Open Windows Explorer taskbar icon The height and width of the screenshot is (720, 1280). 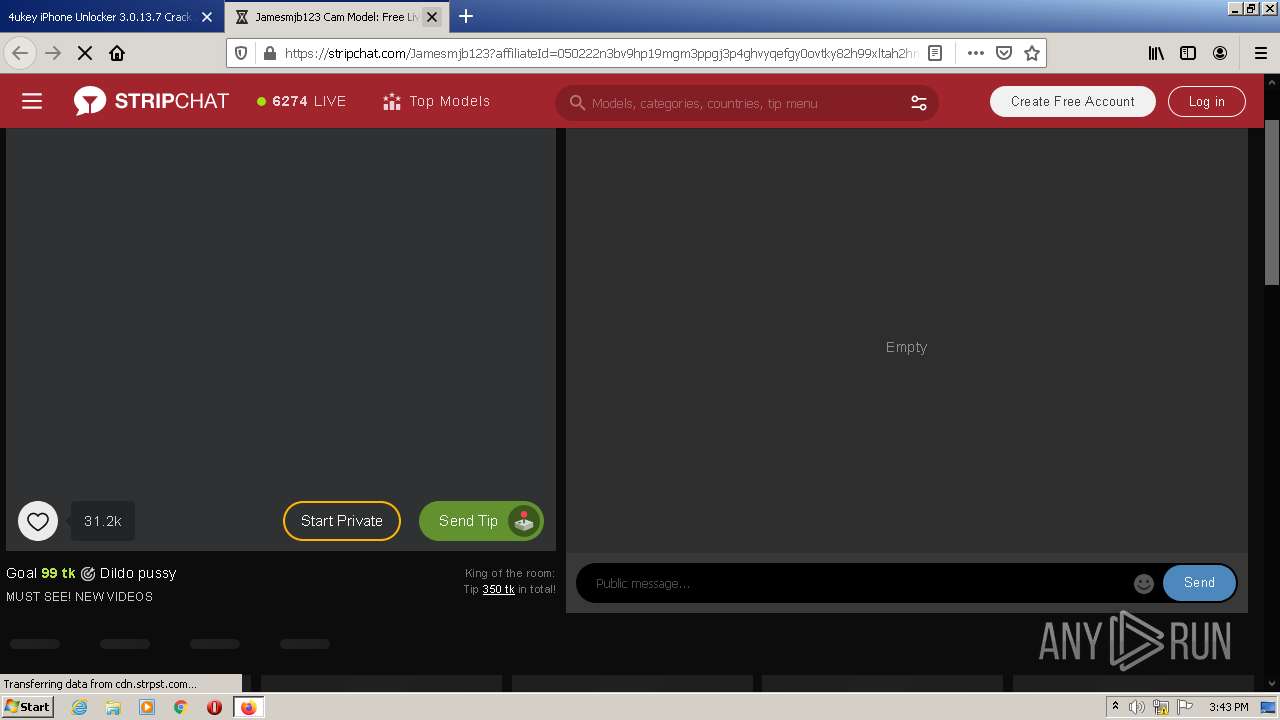pyautogui.click(x=113, y=707)
